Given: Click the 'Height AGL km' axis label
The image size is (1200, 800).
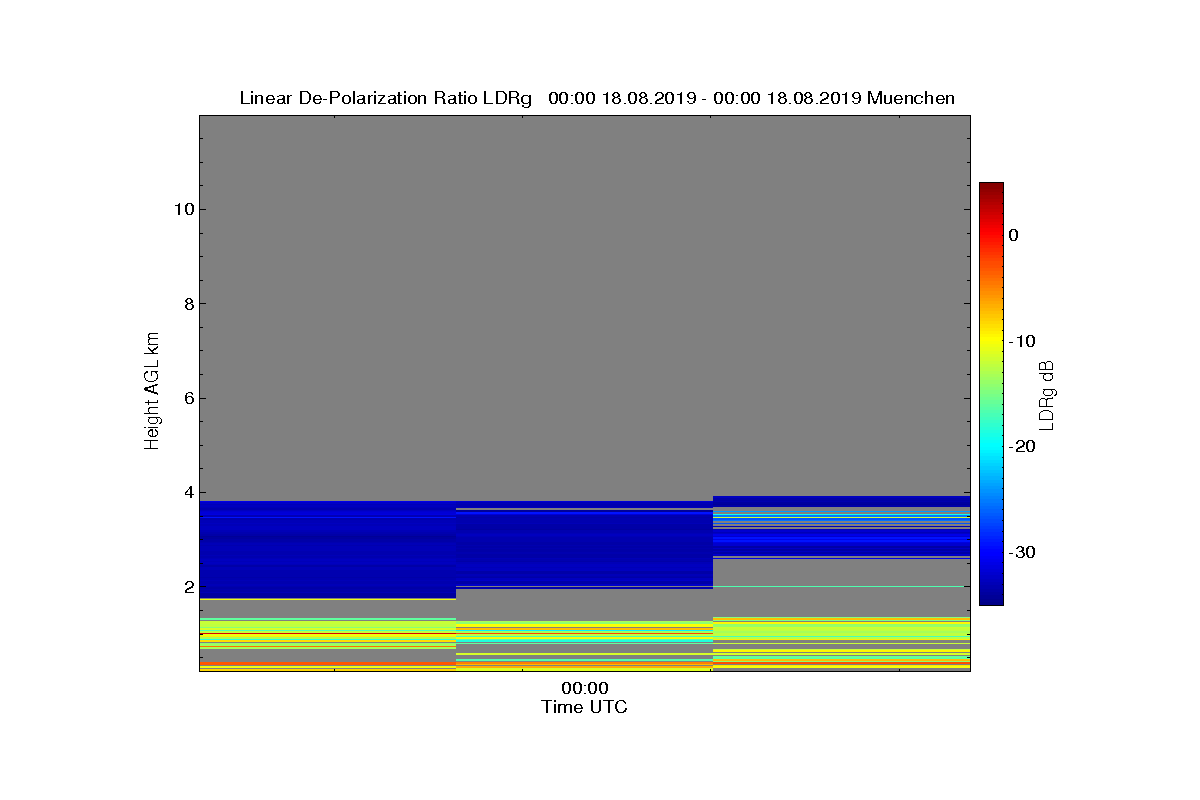Looking at the screenshot, I should click(152, 393).
